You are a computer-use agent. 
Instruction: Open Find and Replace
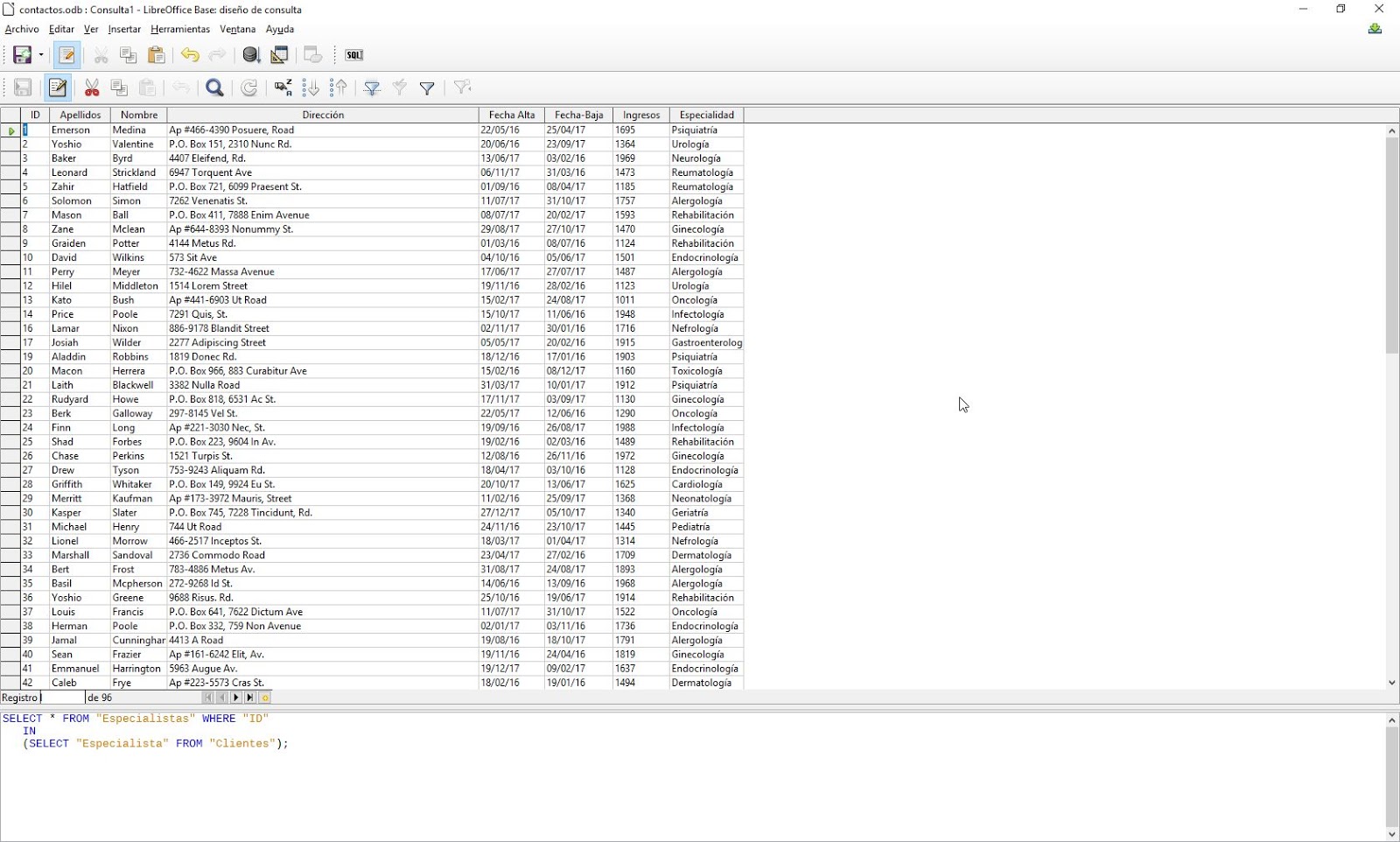(214, 87)
